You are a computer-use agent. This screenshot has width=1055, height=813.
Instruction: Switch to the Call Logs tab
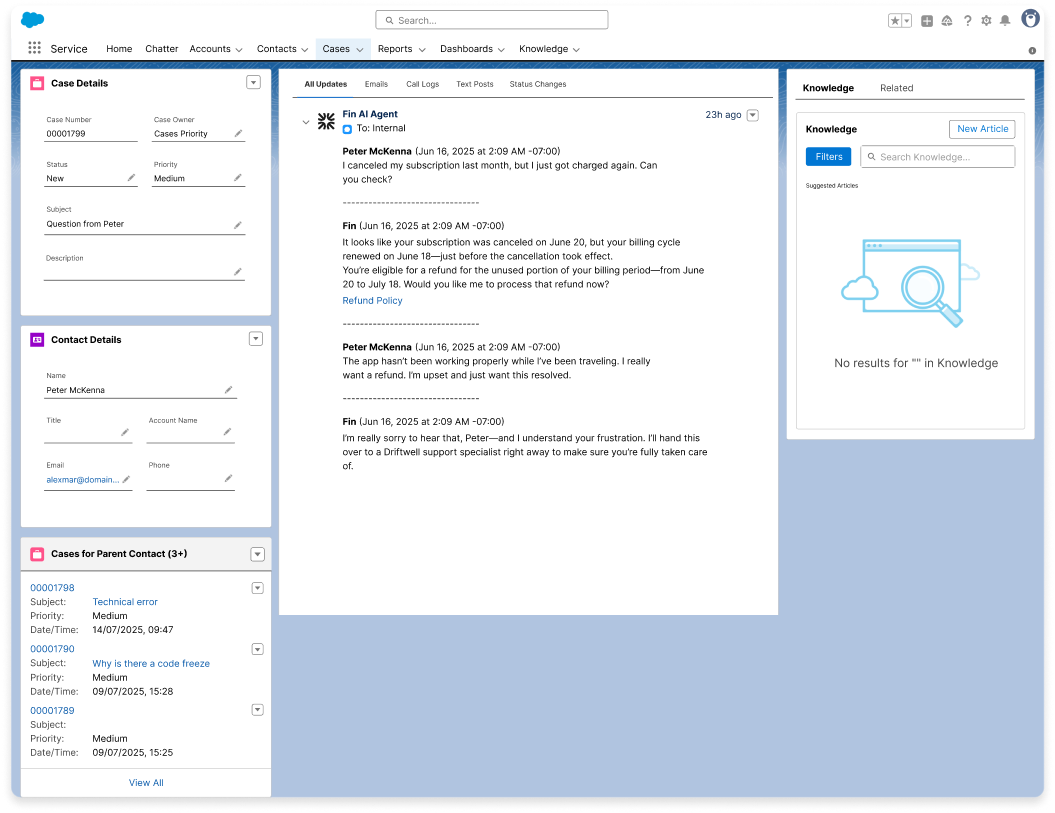pyautogui.click(x=422, y=84)
